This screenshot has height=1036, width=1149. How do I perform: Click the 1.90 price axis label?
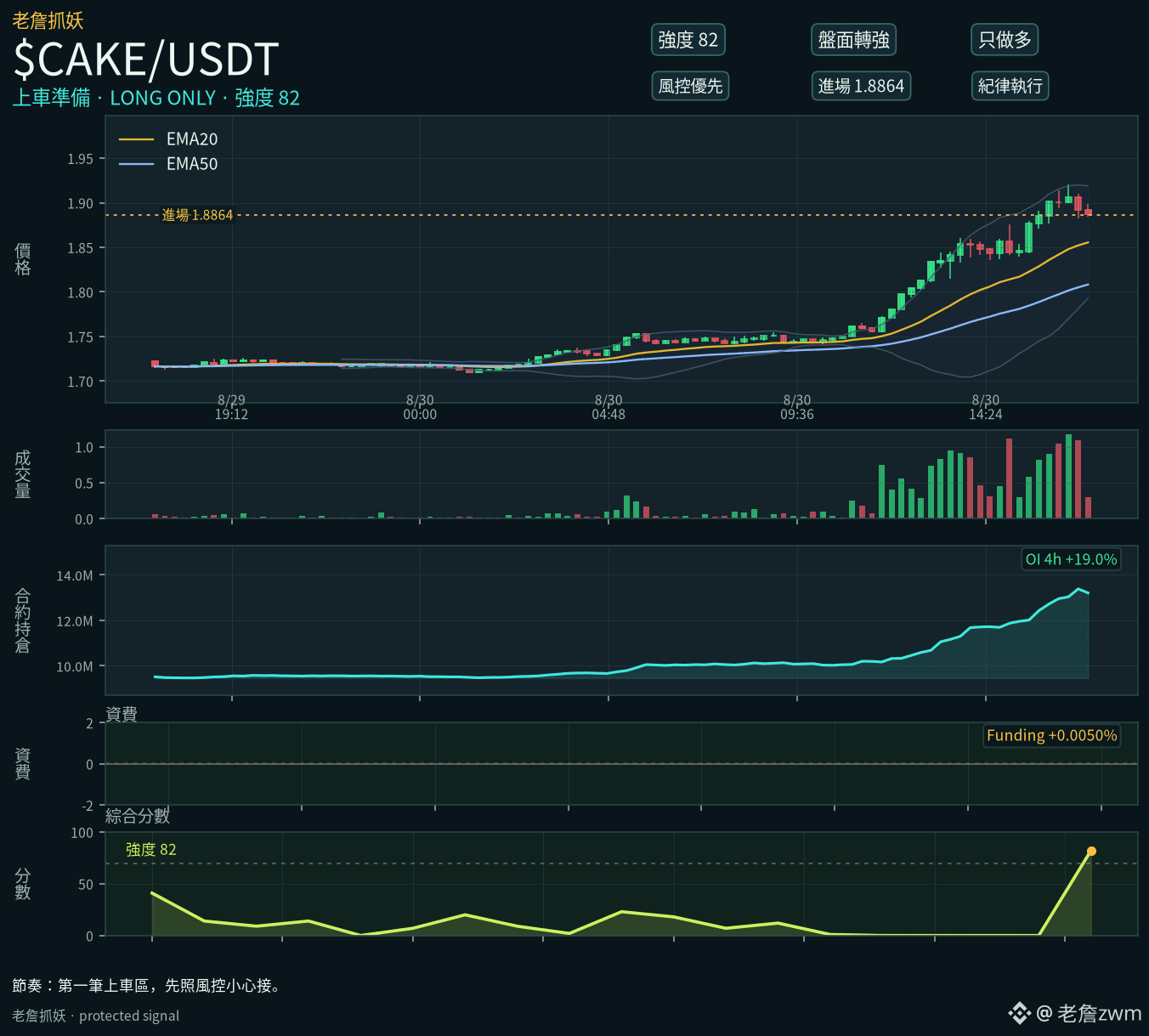tap(81, 204)
